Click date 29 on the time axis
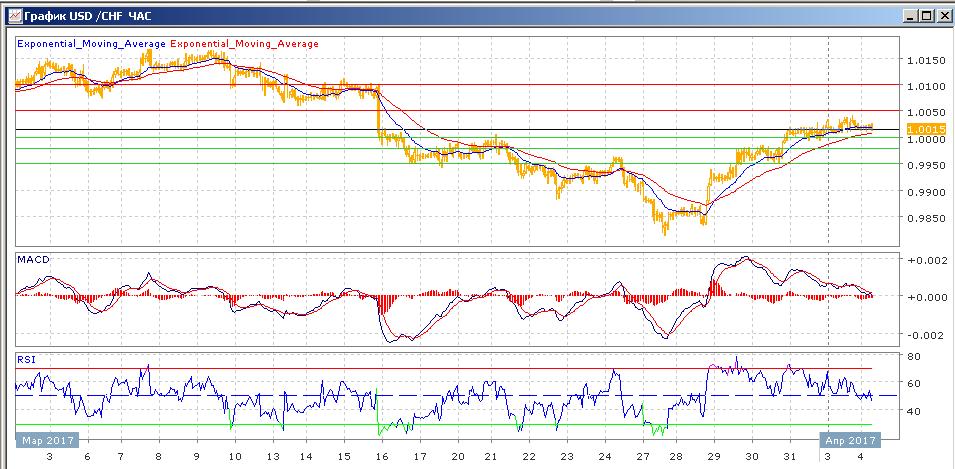Screen dimensions: 955x469 (714, 456)
